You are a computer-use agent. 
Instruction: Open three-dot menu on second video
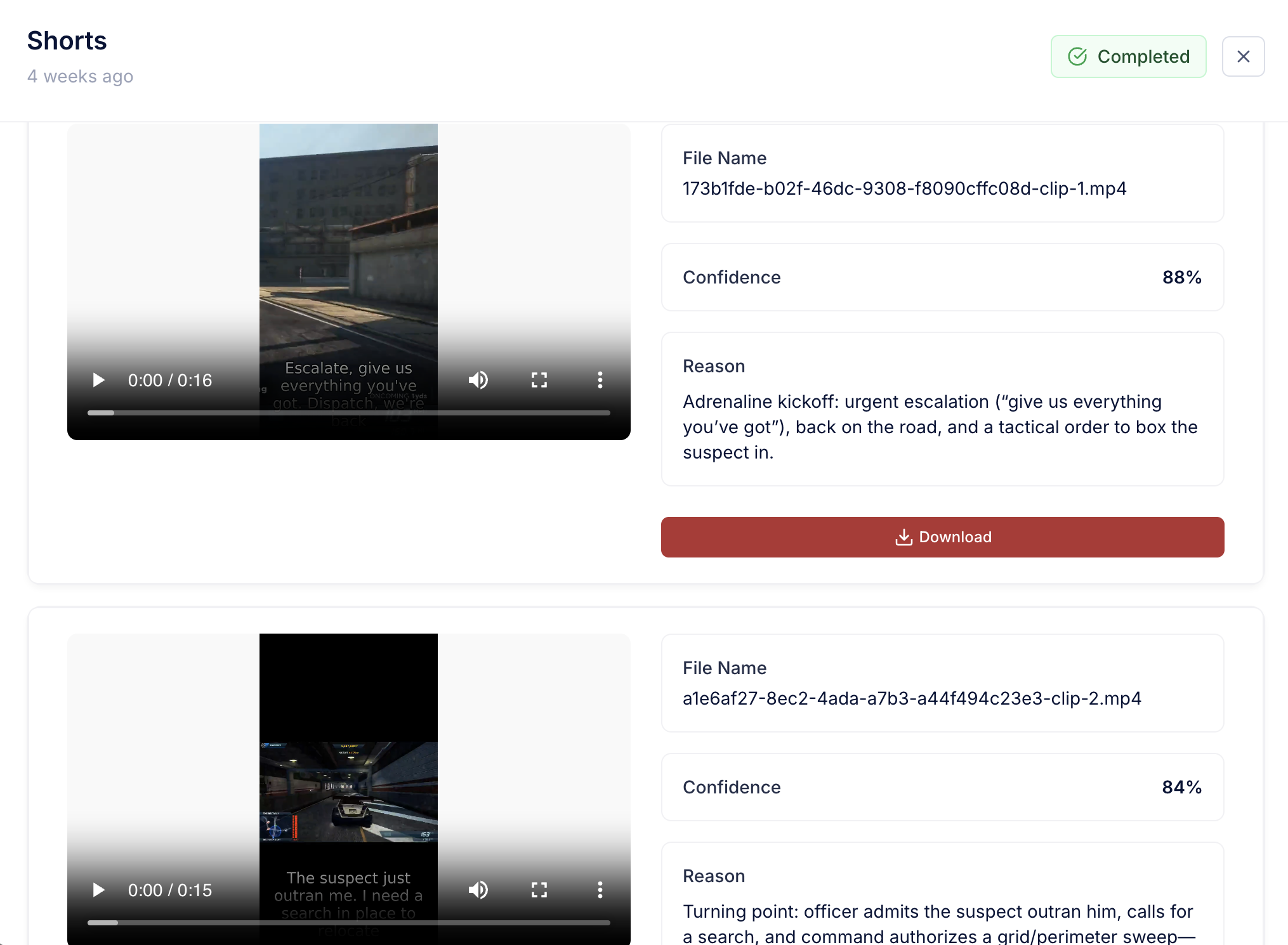click(600, 890)
